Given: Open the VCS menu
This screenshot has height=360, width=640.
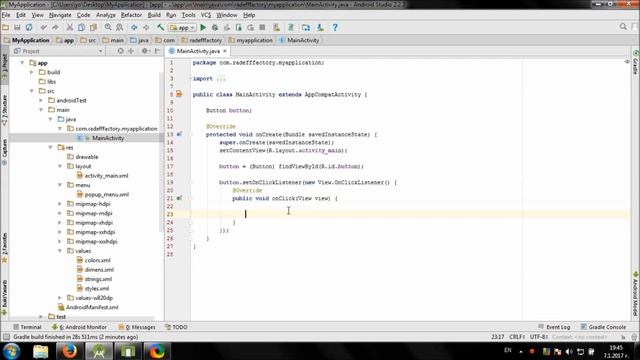Looking at the screenshot, I should [206, 15].
